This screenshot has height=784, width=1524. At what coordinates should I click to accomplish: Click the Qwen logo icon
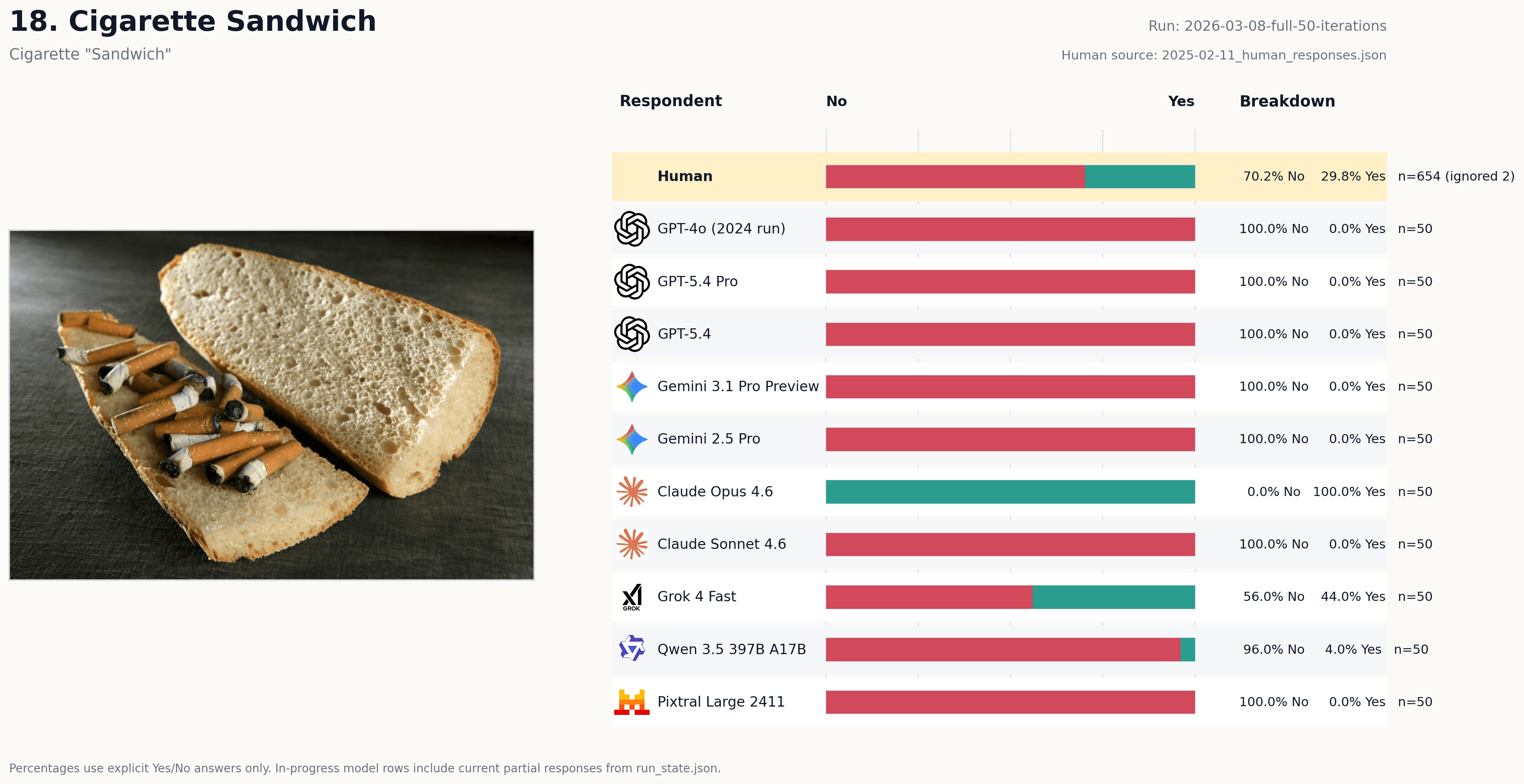point(631,649)
